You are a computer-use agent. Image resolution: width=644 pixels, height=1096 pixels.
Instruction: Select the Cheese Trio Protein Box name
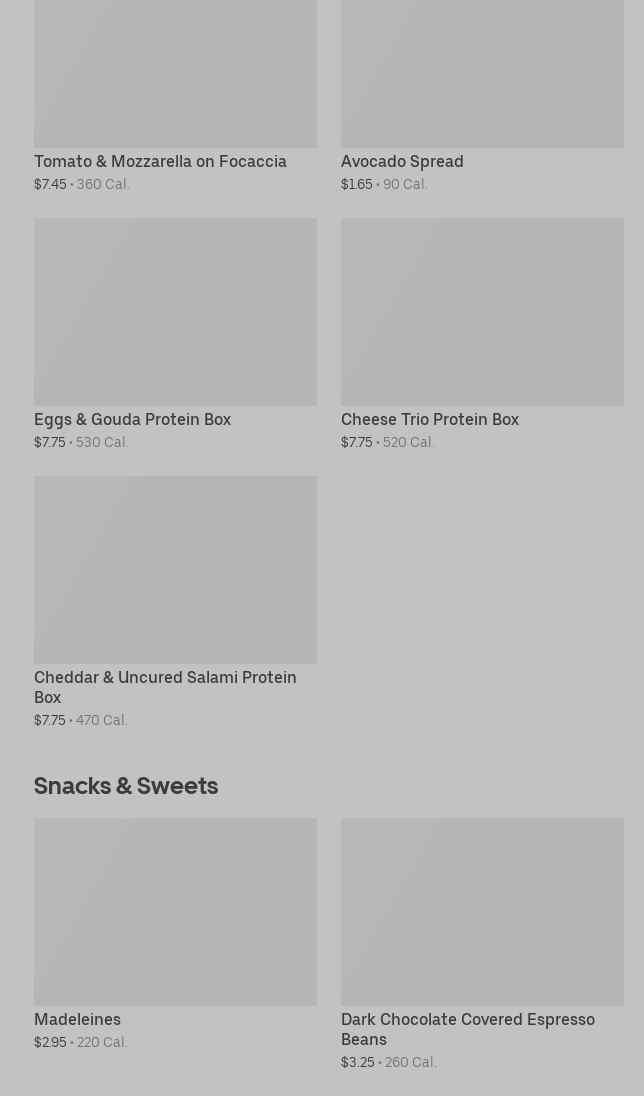[430, 420]
